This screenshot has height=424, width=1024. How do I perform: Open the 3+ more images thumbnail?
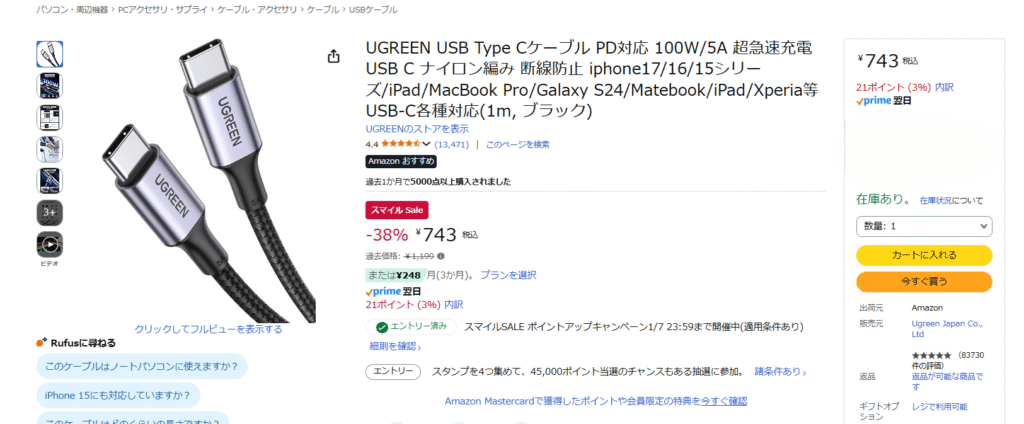tap(50, 212)
